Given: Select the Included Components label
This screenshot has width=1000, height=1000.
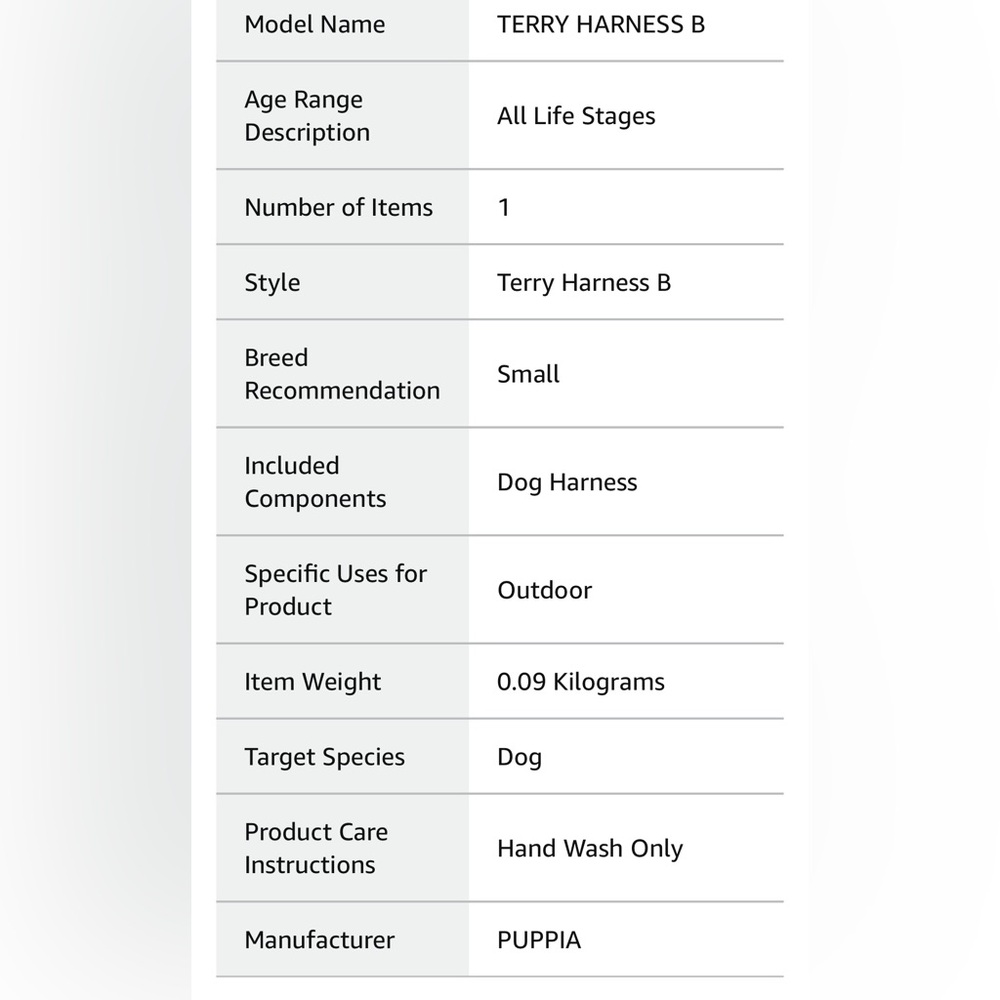Looking at the screenshot, I should [x=315, y=482].
